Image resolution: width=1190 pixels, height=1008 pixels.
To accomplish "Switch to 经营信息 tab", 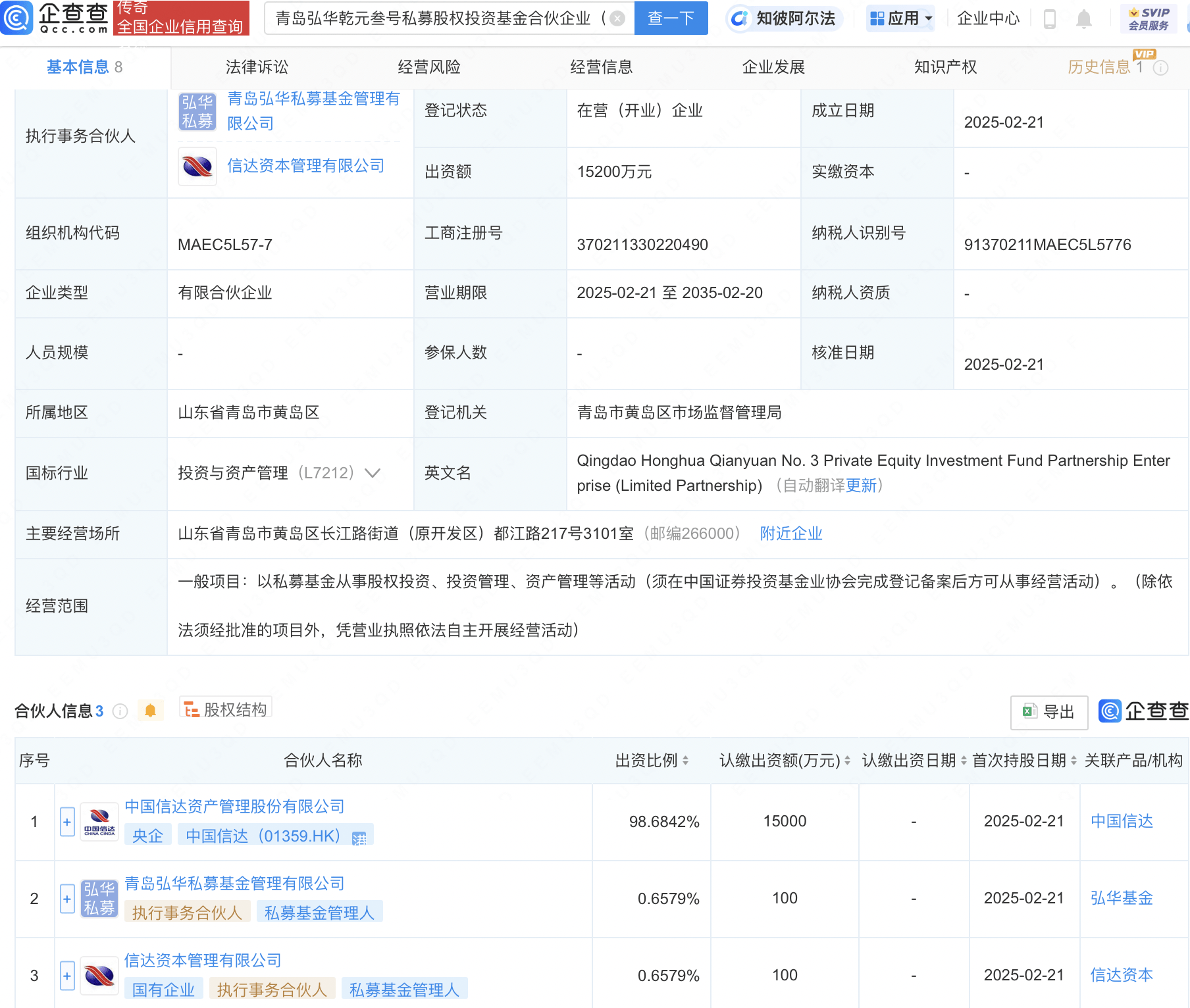I will (602, 67).
